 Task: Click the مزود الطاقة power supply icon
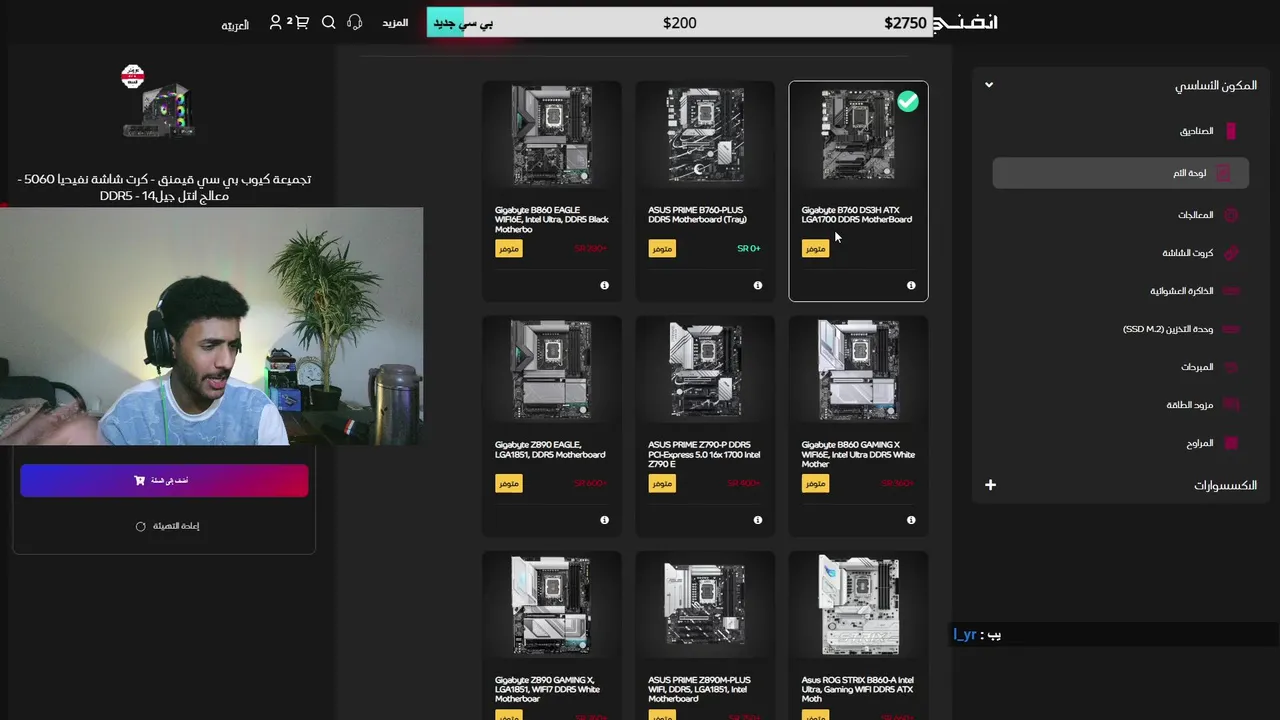point(1231,405)
